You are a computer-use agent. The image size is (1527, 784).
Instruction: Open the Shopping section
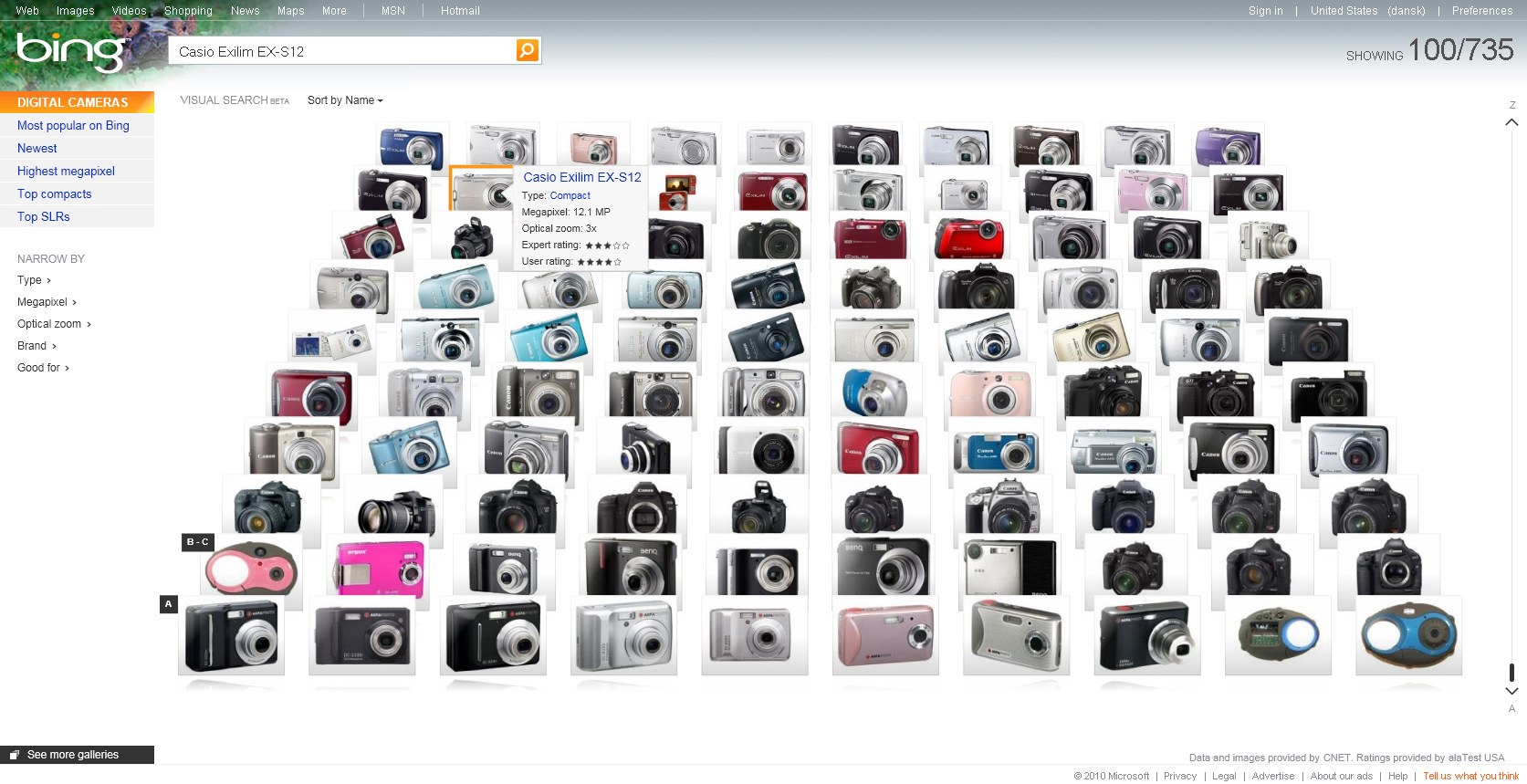point(188,11)
